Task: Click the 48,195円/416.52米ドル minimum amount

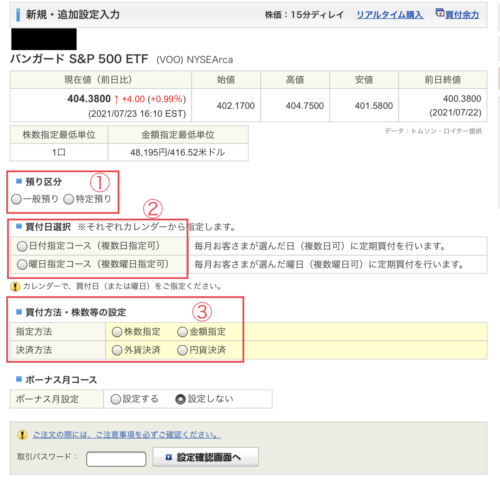Action: tap(178, 153)
